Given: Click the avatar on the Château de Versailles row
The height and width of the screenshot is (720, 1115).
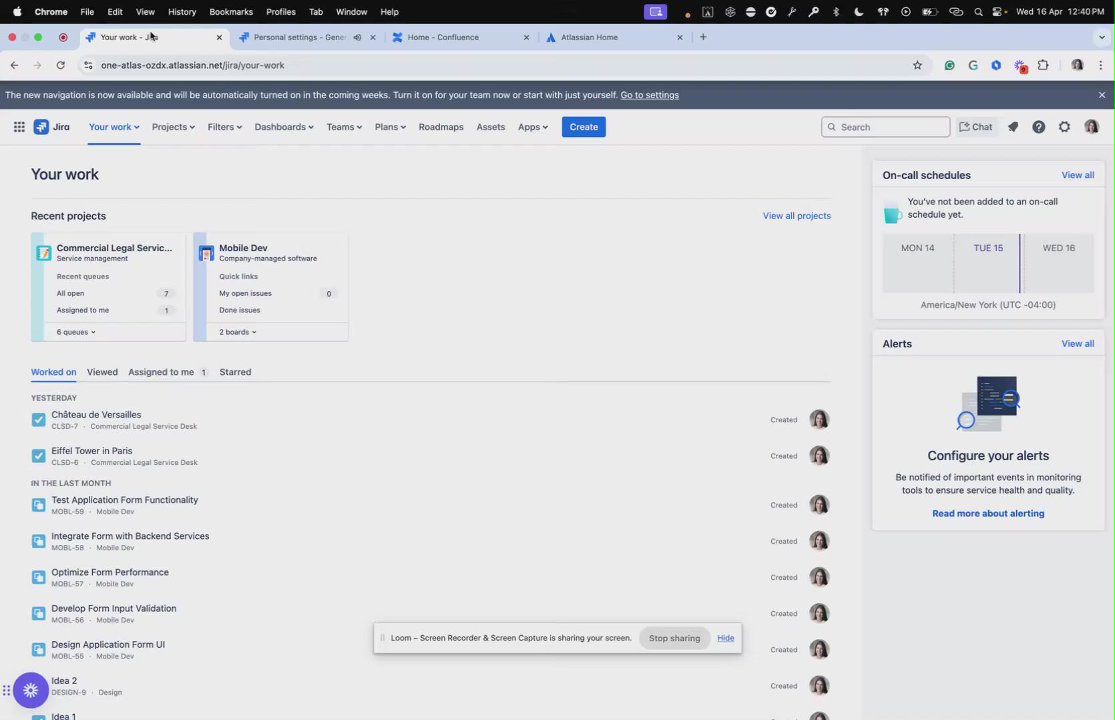Looking at the screenshot, I should (819, 419).
